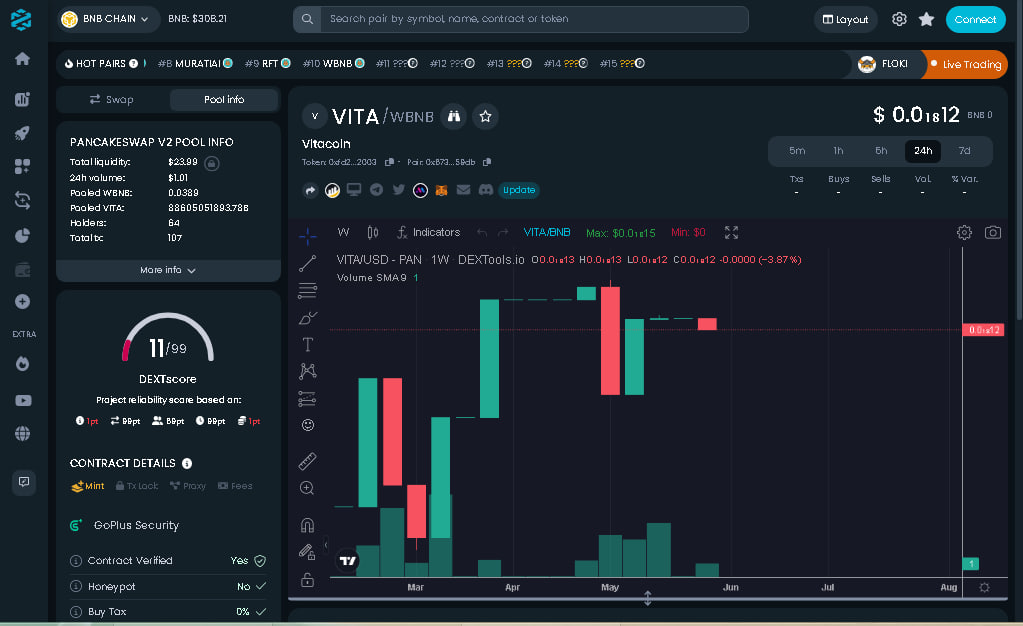The height and width of the screenshot is (626, 1023).
Task: Open hot pair #9 RFT
Action: [267, 63]
